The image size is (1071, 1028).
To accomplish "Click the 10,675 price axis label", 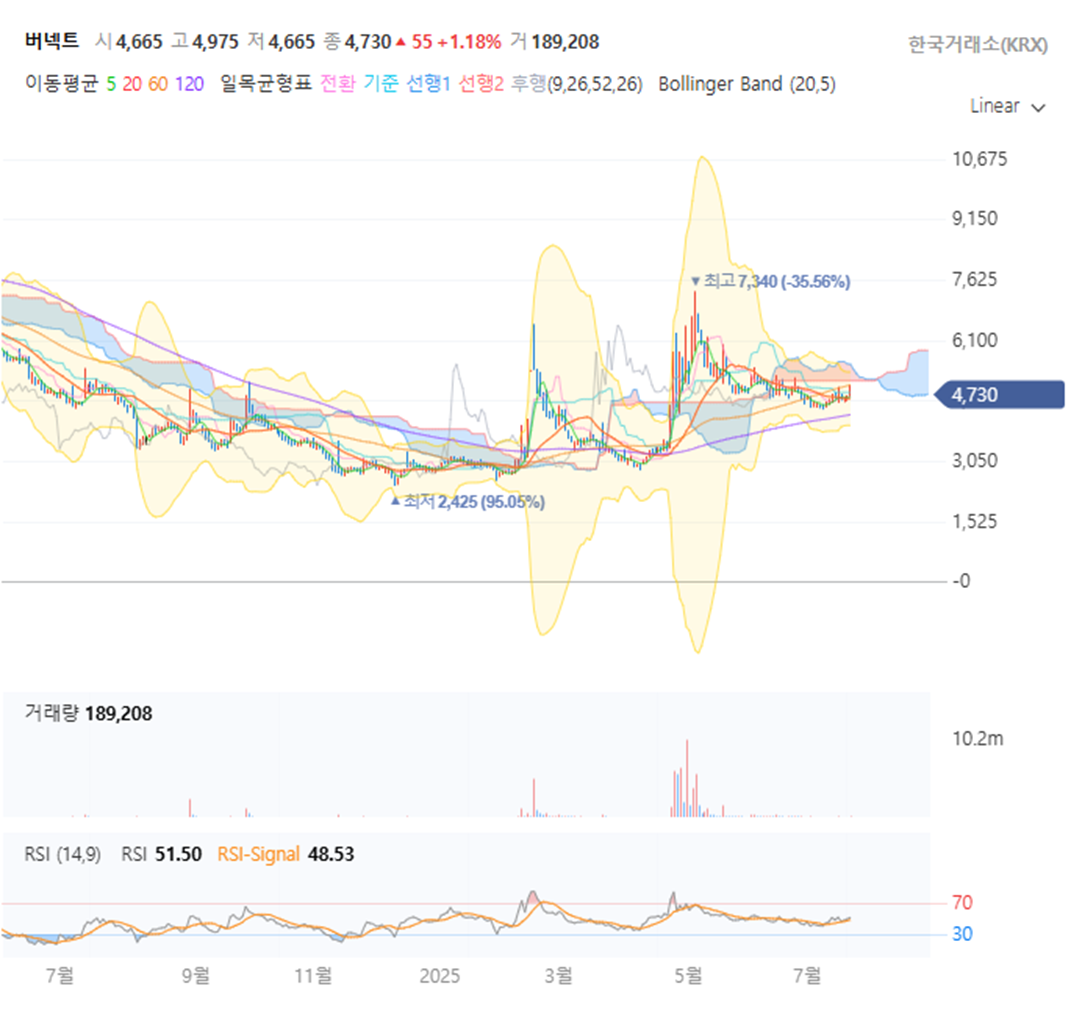I will click(x=979, y=159).
